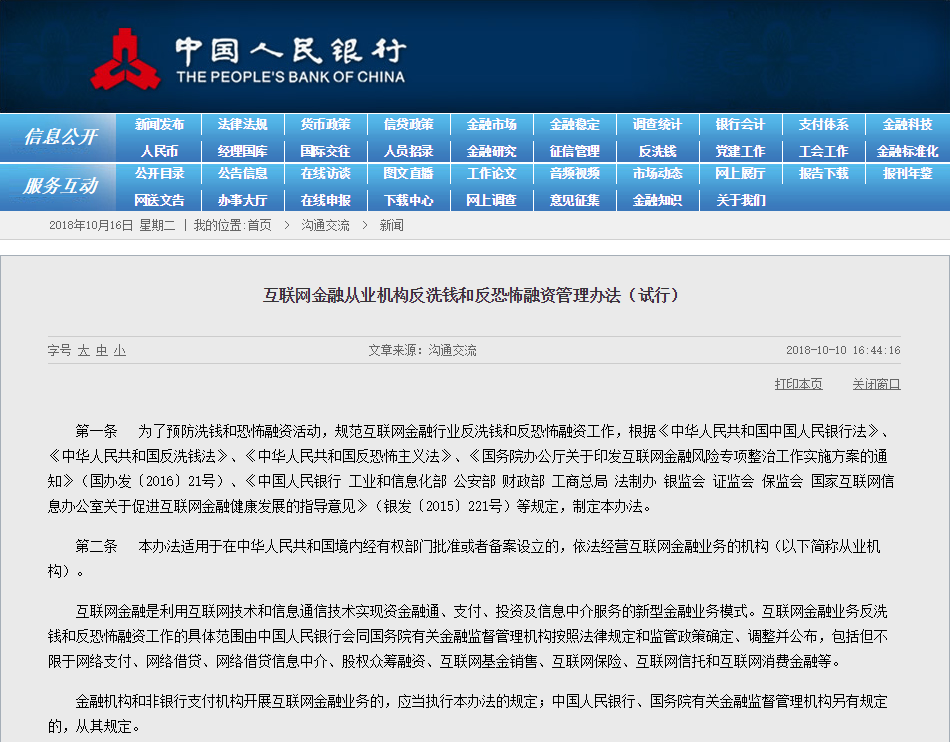The height and width of the screenshot is (742, 950).
Task: Open 金融科技 navigation link
Action: [x=907, y=124]
